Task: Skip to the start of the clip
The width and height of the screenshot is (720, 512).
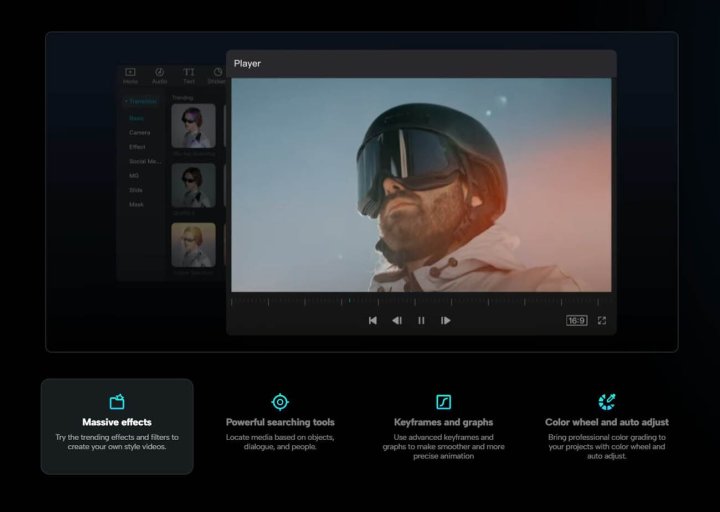Action: (x=373, y=321)
